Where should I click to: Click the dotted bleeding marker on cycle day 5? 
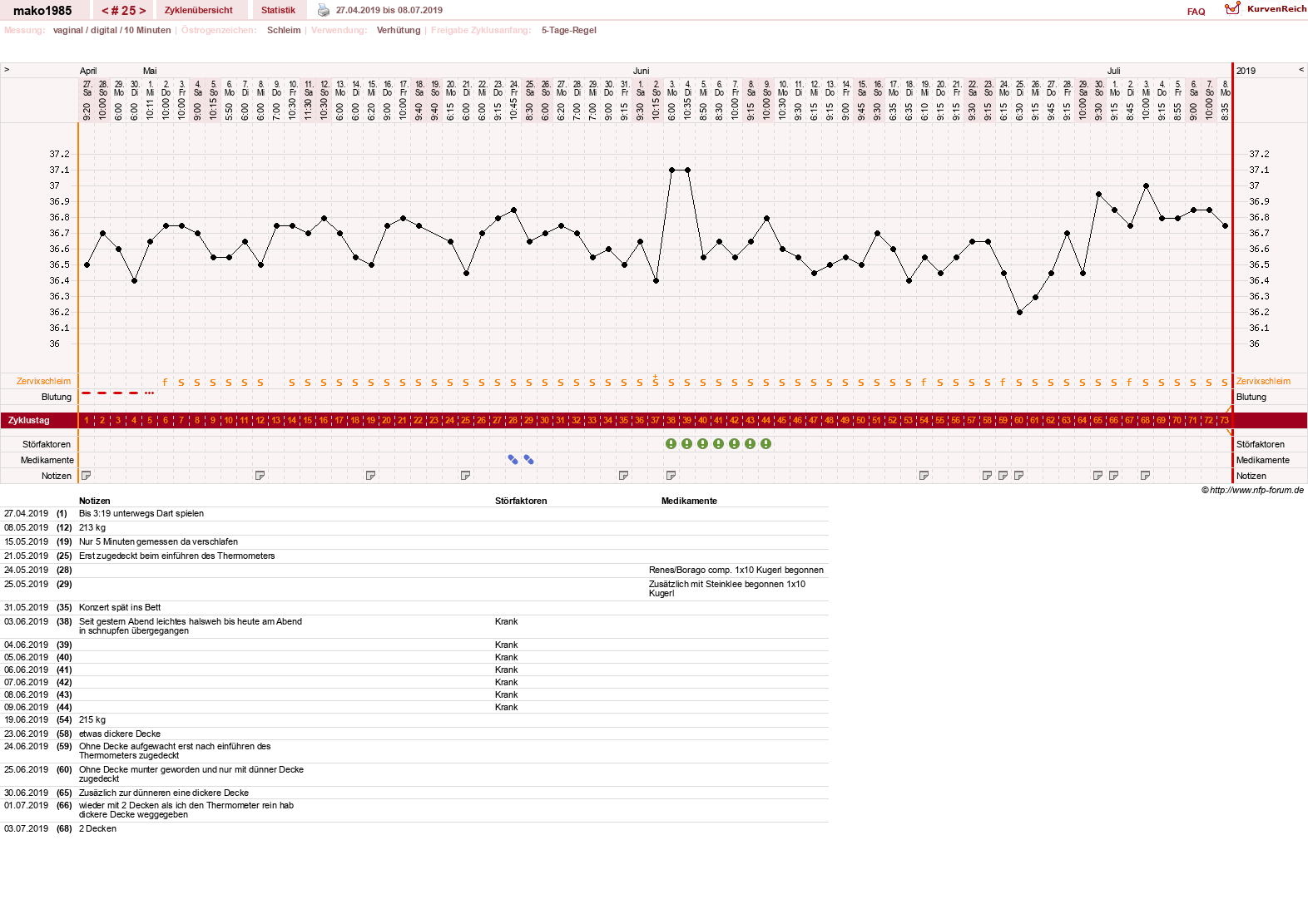click(x=150, y=393)
